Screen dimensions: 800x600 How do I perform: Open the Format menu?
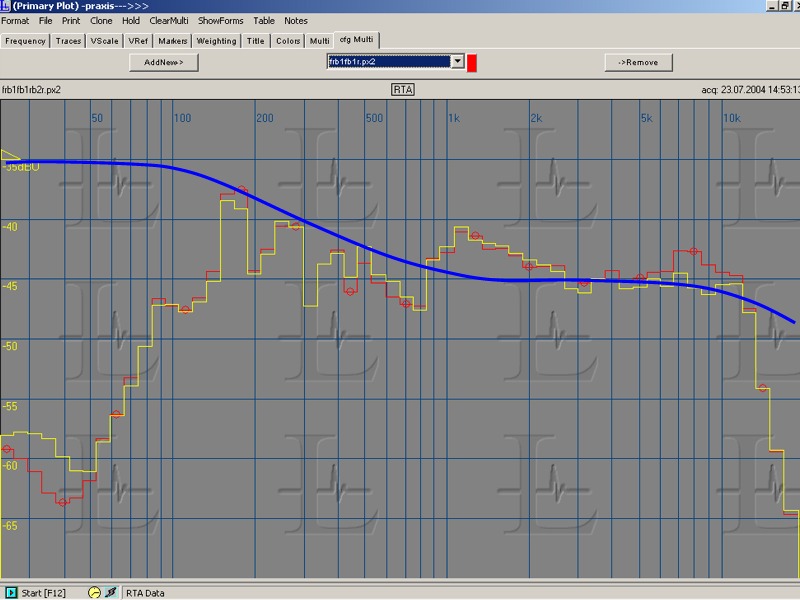tap(15, 20)
